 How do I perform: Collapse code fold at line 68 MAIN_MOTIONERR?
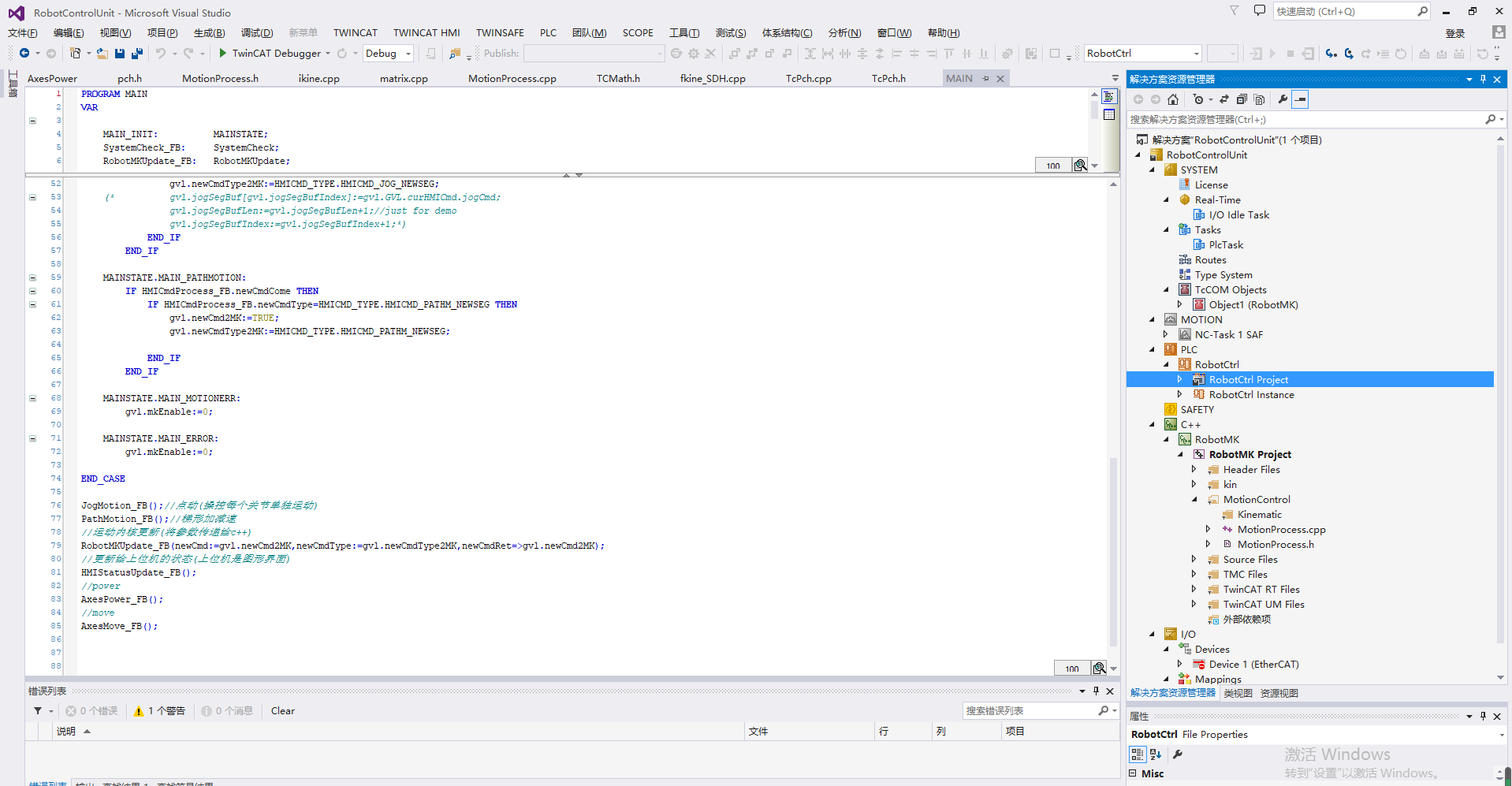click(32, 398)
